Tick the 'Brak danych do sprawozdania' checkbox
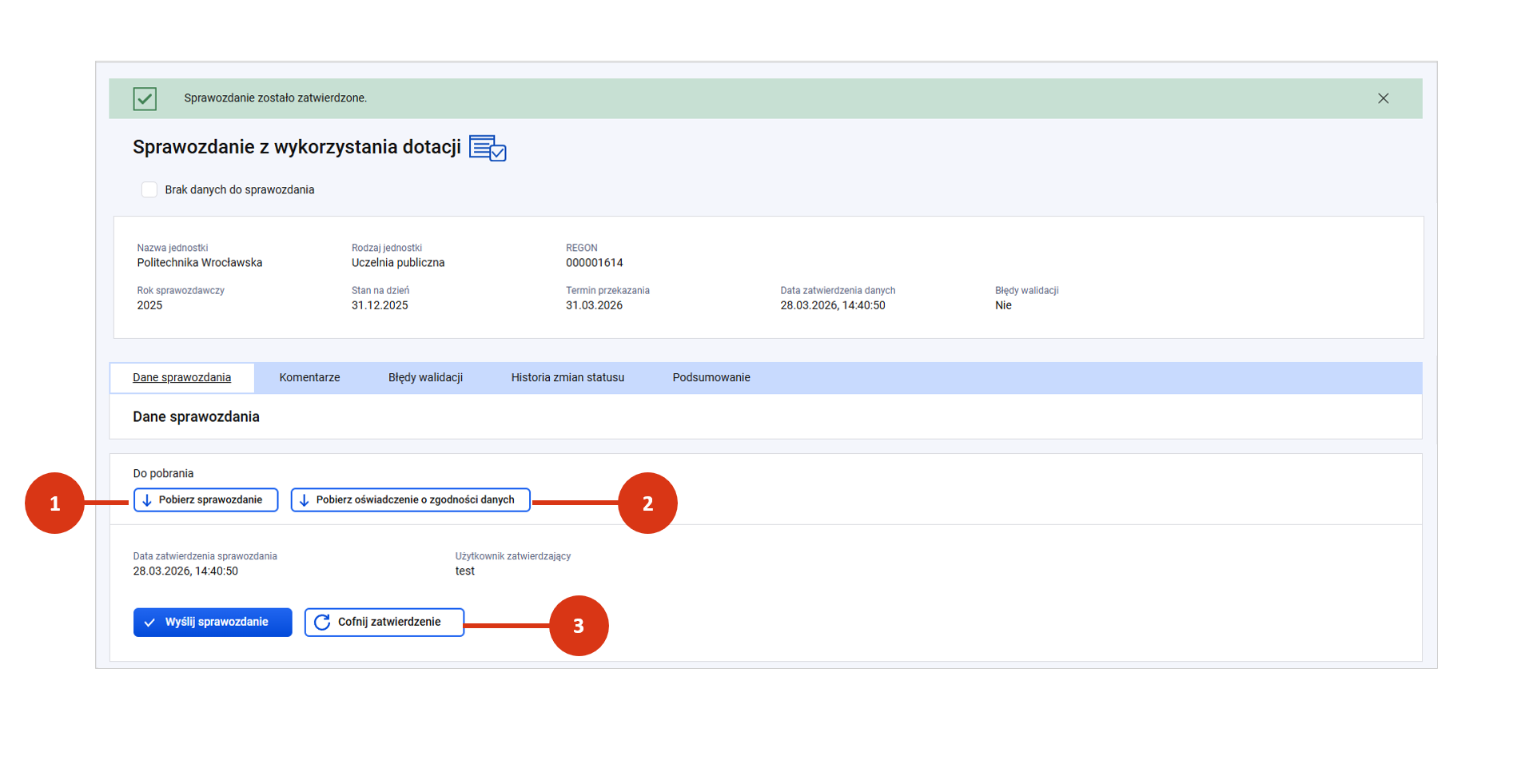Viewport: 1533px width, 784px height. pos(149,189)
